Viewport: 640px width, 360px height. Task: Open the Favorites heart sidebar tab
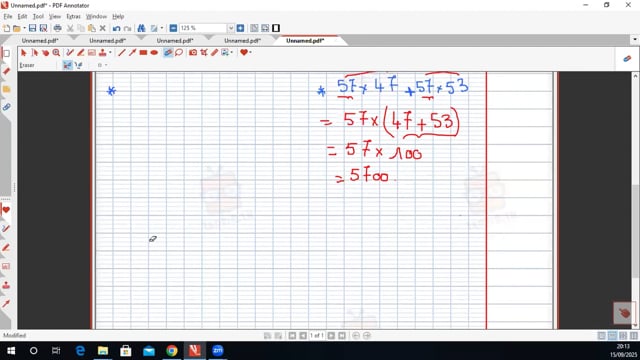pos(6,210)
